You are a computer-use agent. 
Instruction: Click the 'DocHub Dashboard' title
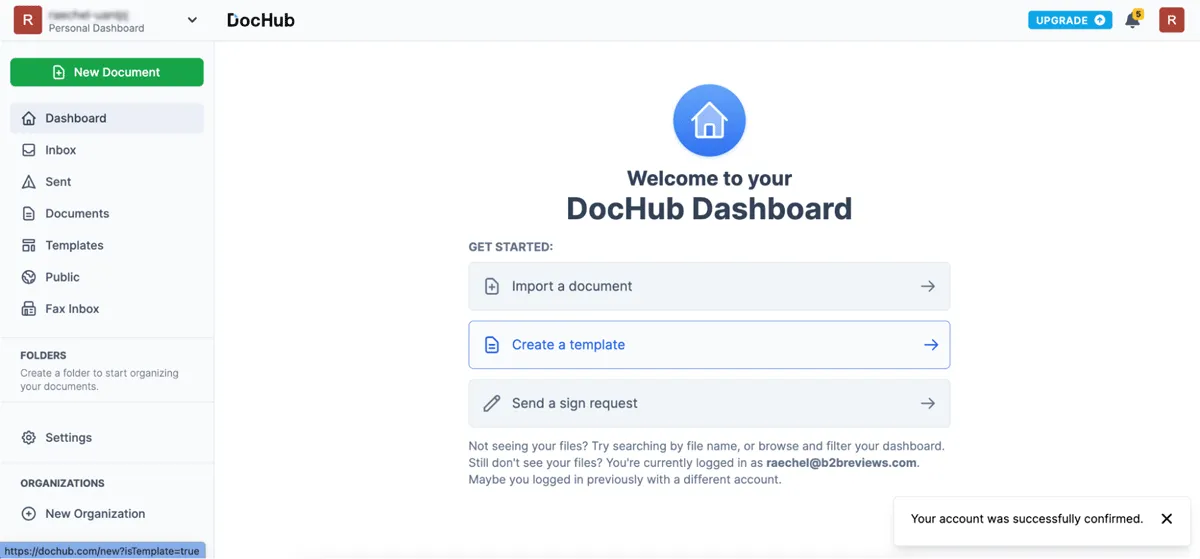pos(709,209)
